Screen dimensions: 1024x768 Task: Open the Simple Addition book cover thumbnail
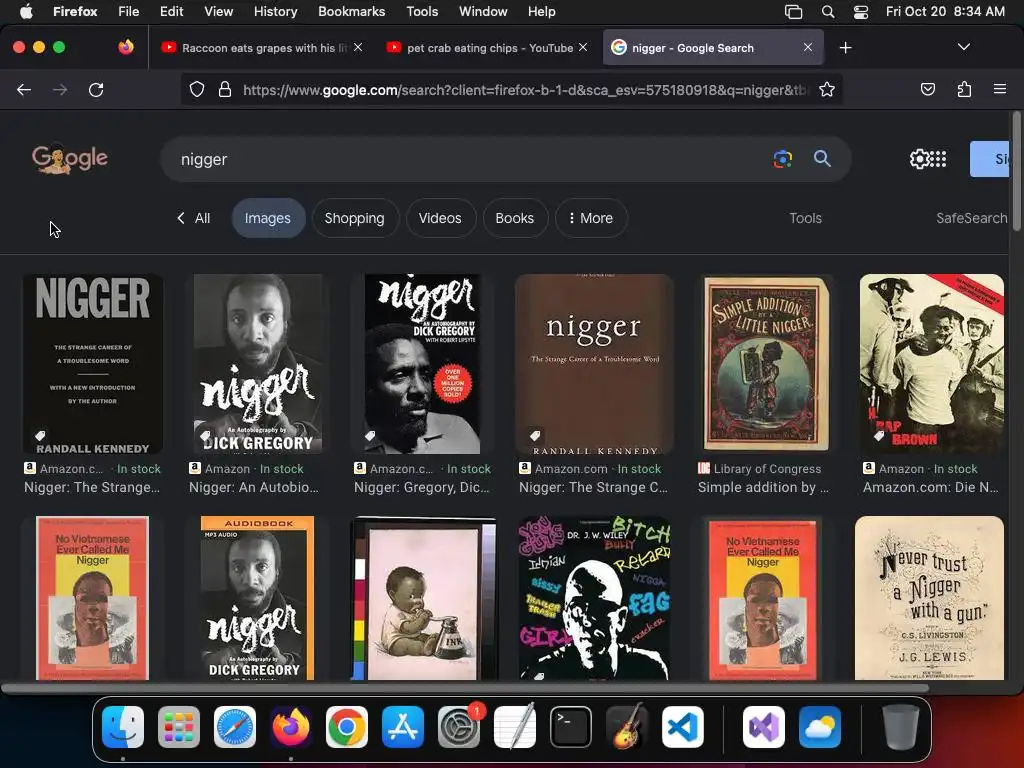pos(765,364)
